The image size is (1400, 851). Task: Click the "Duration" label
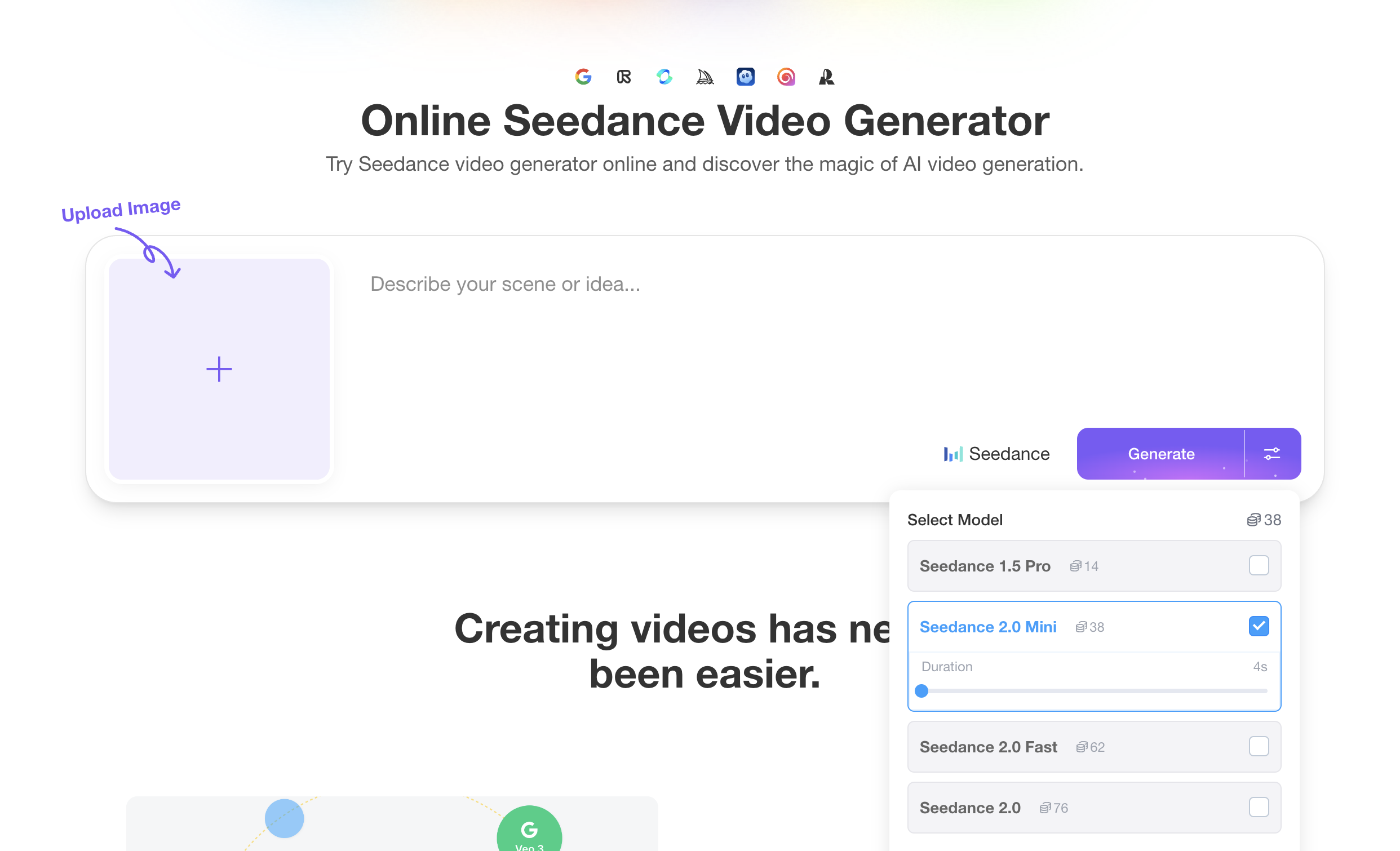coord(947,666)
